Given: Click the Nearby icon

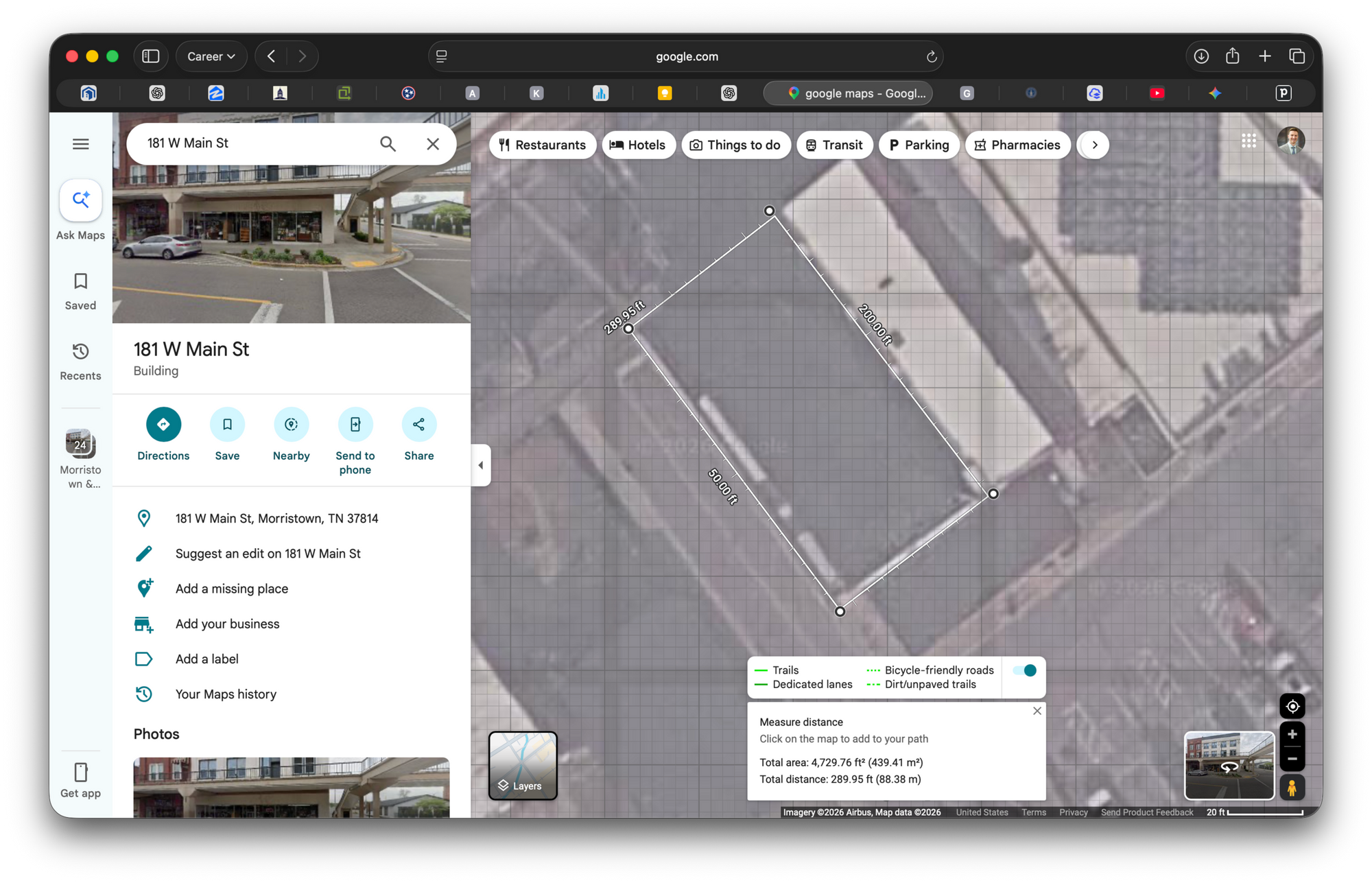Looking at the screenshot, I should coord(291,424).
